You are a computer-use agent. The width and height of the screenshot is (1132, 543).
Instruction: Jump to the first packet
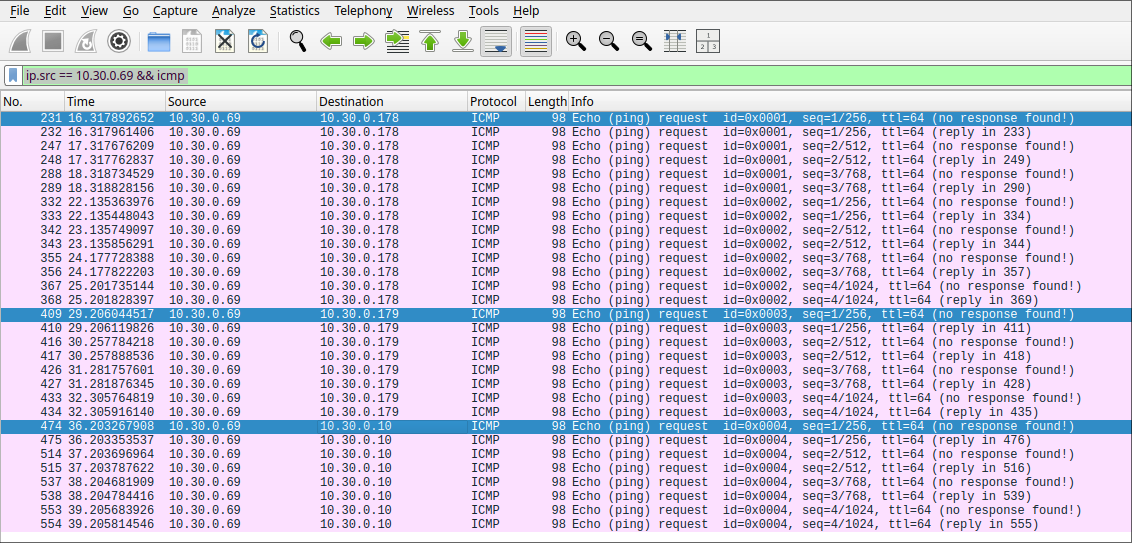pos(430,41)
